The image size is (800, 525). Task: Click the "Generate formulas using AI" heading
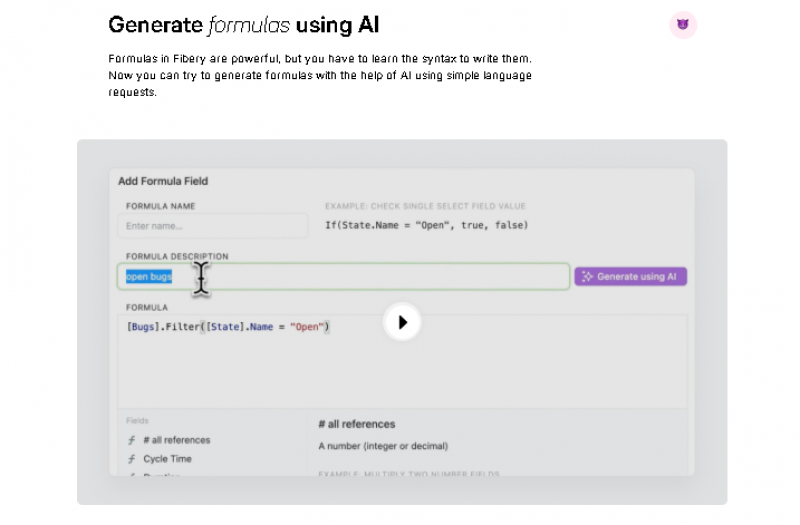click(243, 25)
